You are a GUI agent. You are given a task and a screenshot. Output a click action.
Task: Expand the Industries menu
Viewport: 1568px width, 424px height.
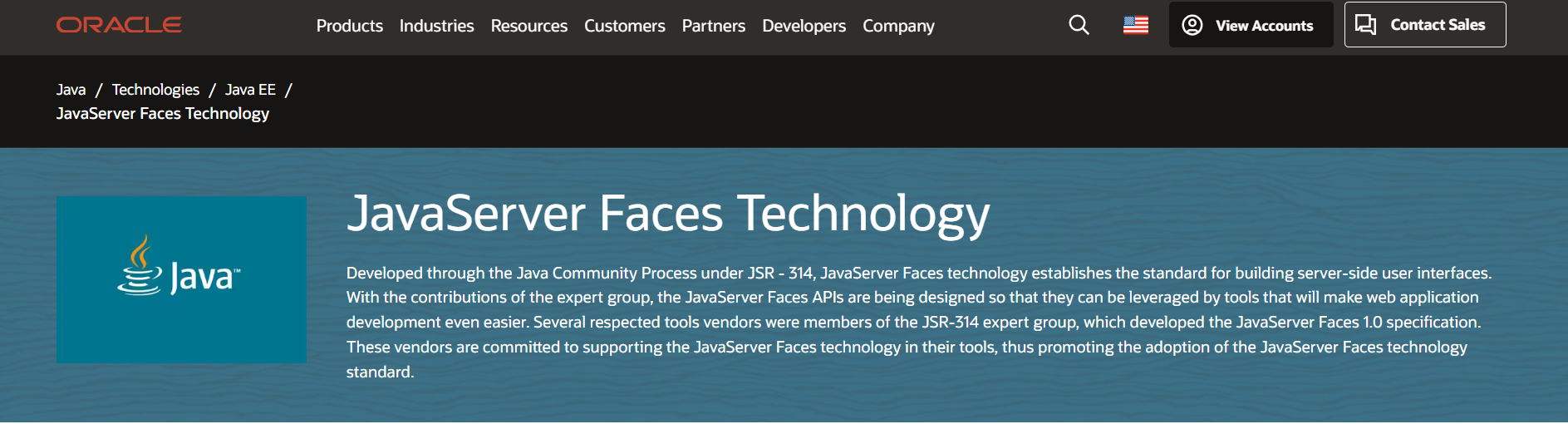point(436,26)
